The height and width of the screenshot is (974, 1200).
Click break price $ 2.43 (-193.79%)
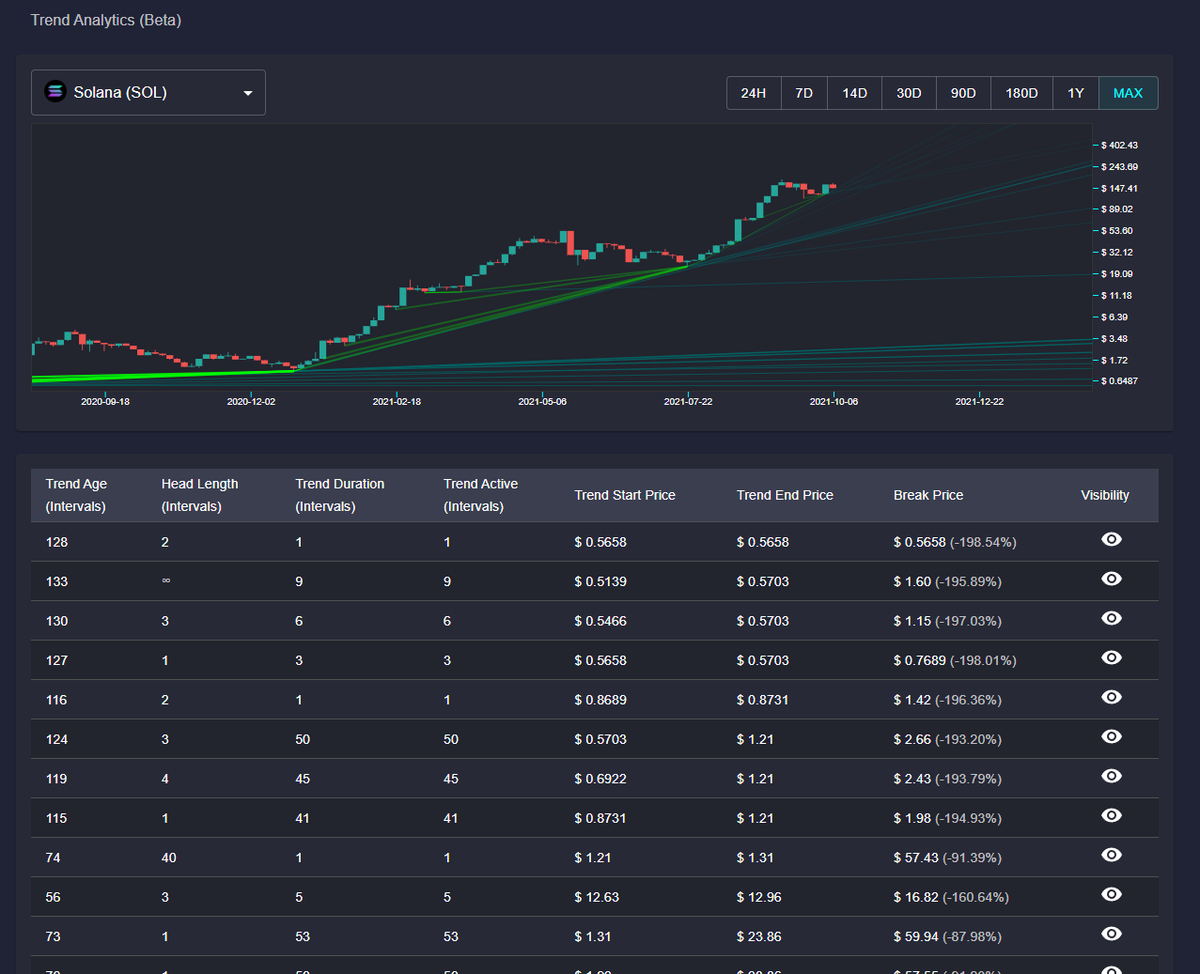[948, 779]
